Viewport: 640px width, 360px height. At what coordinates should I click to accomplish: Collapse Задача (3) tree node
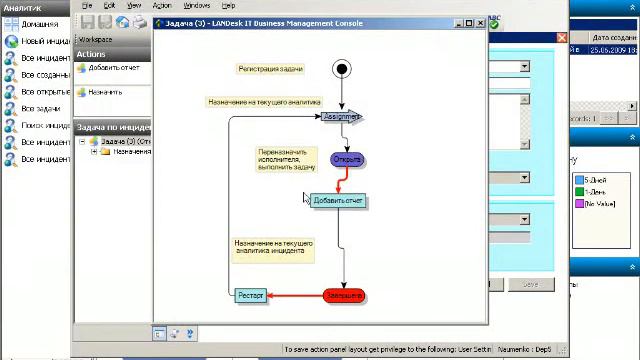[82, 142]
